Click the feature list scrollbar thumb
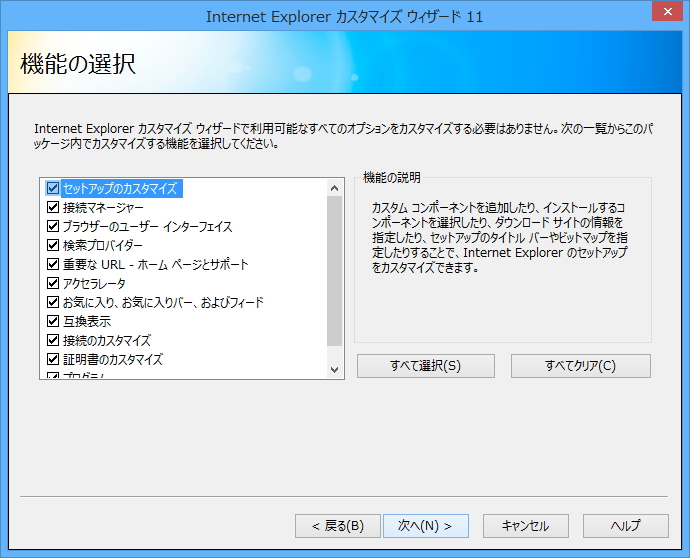The image size is (690, 558). tap(334, 271)
